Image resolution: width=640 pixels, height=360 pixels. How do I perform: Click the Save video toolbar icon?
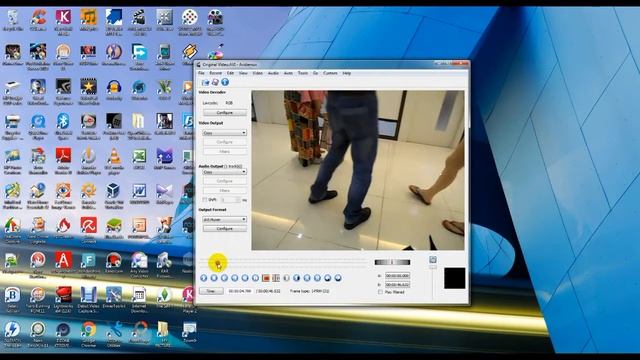pos(215,82)
